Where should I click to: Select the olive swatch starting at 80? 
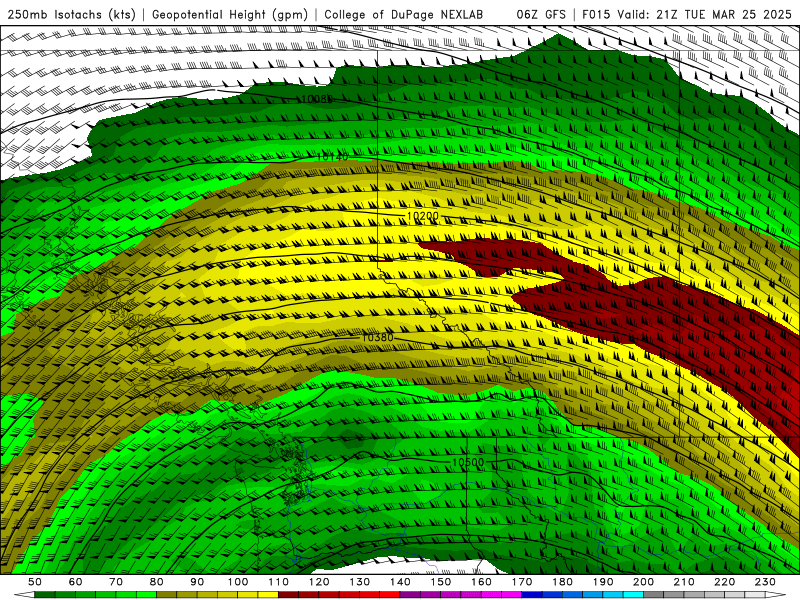pos(167,595)
